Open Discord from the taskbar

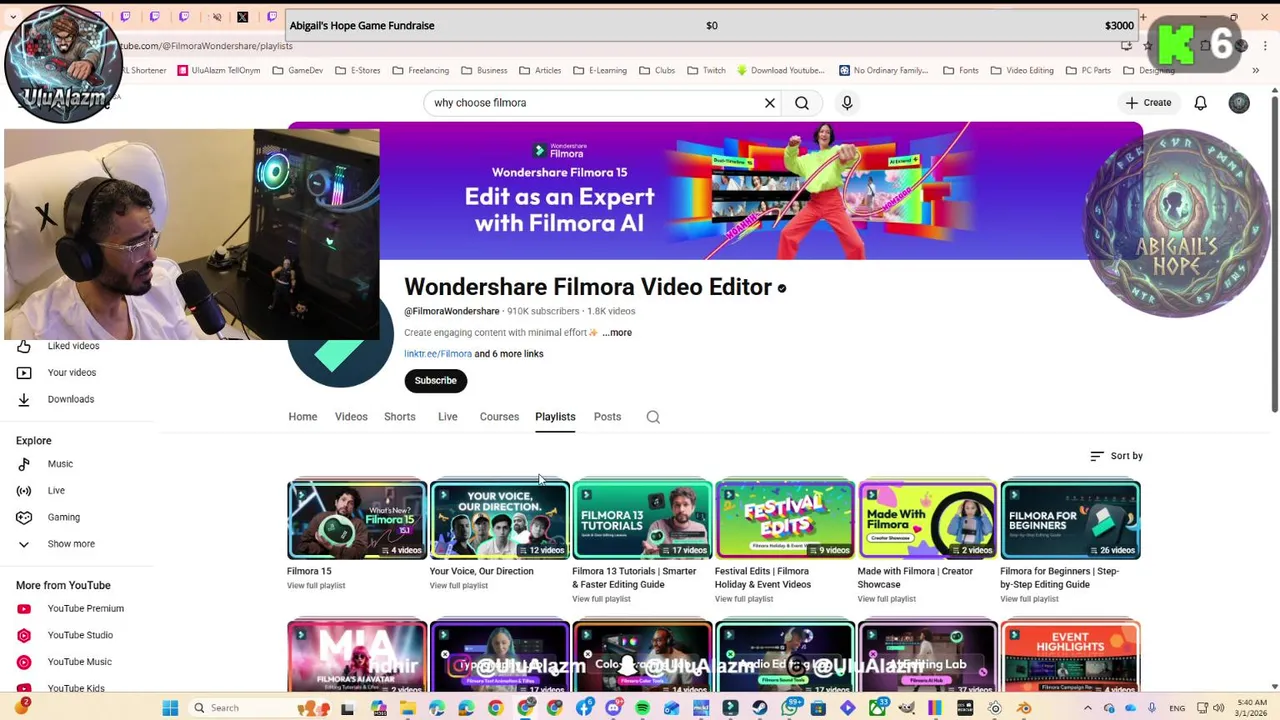614,708
